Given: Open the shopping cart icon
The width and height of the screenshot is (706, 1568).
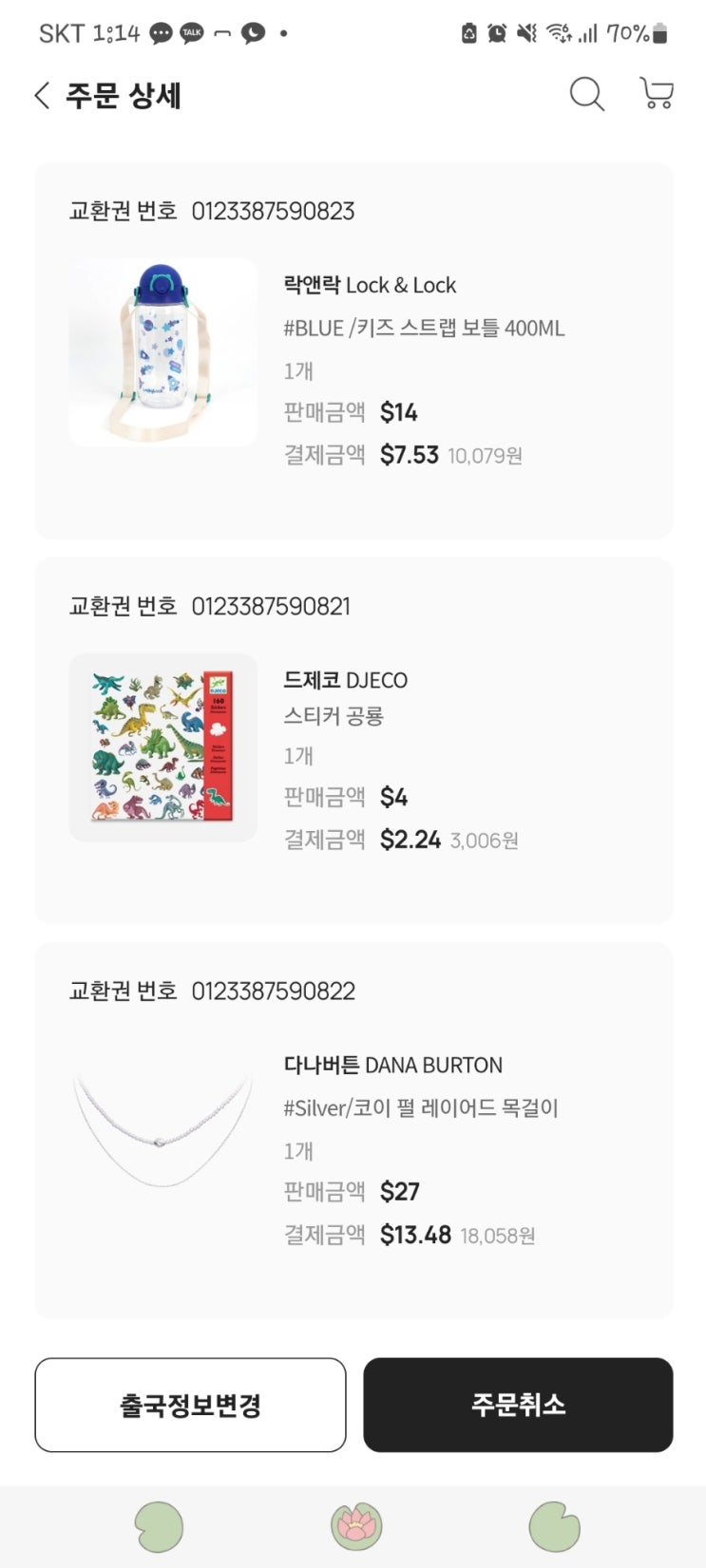Looking at the screenshot, I should pos(657,94).
